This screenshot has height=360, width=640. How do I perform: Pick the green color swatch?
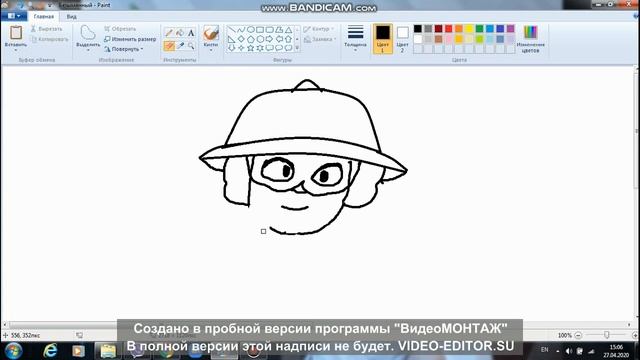click(480, 29)
